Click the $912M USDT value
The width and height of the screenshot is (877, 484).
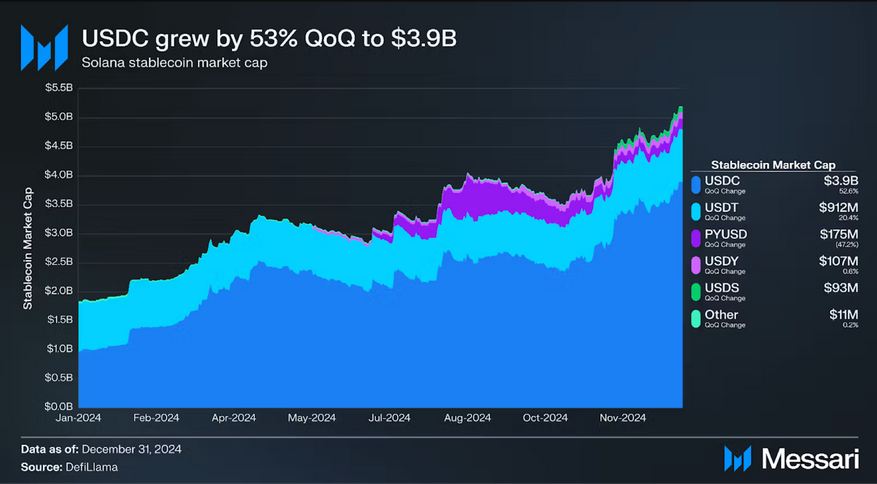pos(839,207)
